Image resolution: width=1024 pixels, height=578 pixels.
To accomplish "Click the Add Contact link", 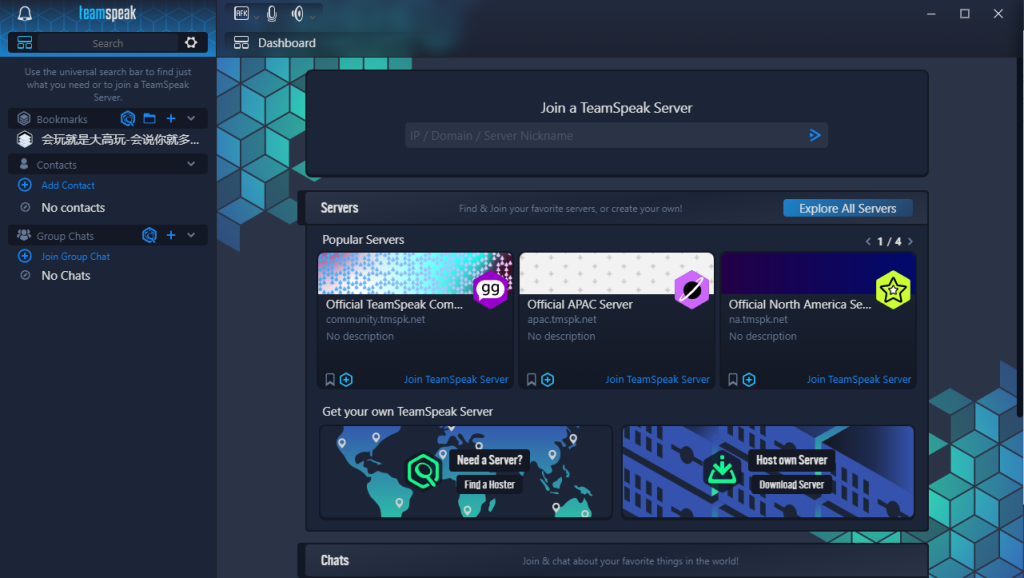I will [68, 186].
